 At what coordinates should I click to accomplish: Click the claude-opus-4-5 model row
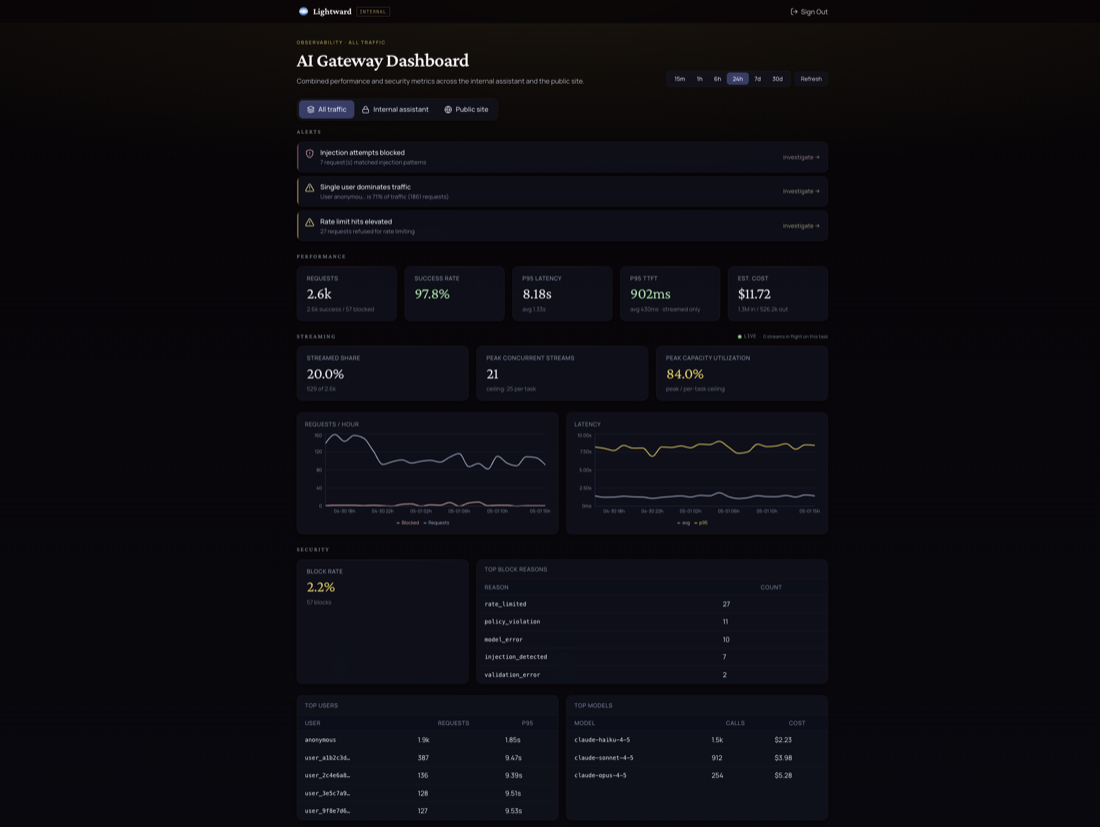click(x=697, y=776)
